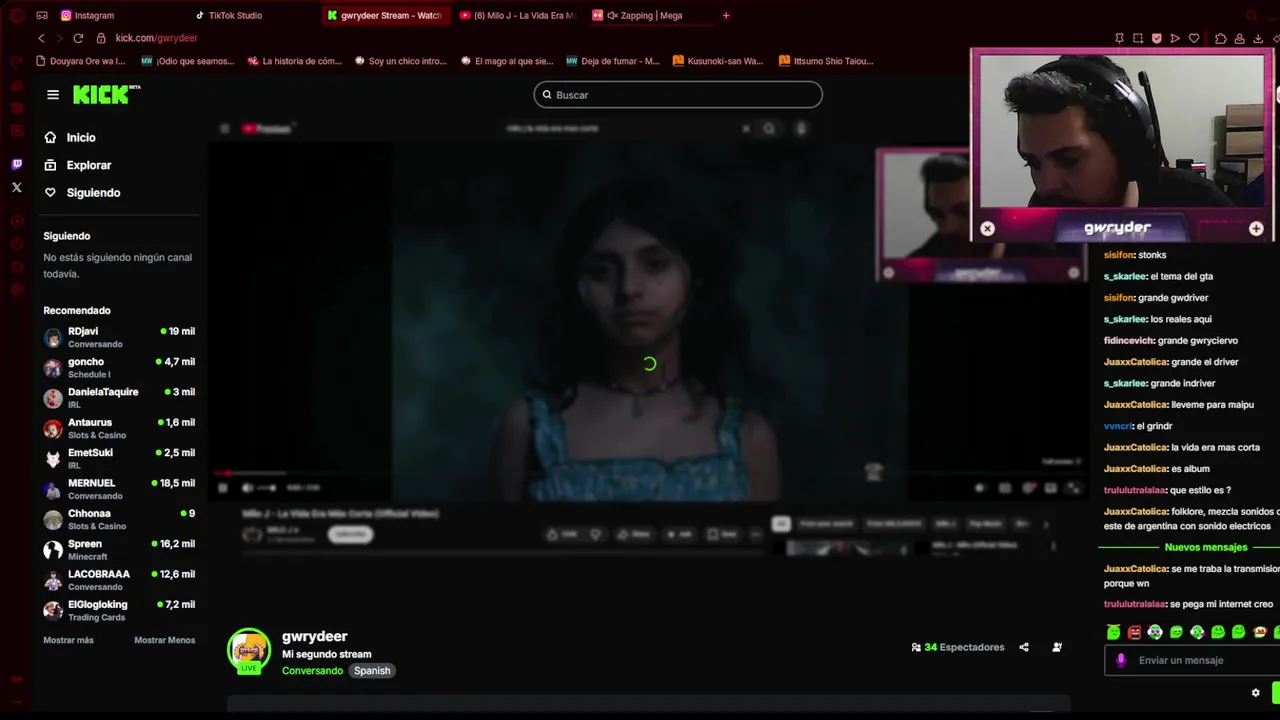The width and height of the screenshot is (1280, 720).
Task: Switch to the Milo J YouTube tab
Action: click(517, 15)
